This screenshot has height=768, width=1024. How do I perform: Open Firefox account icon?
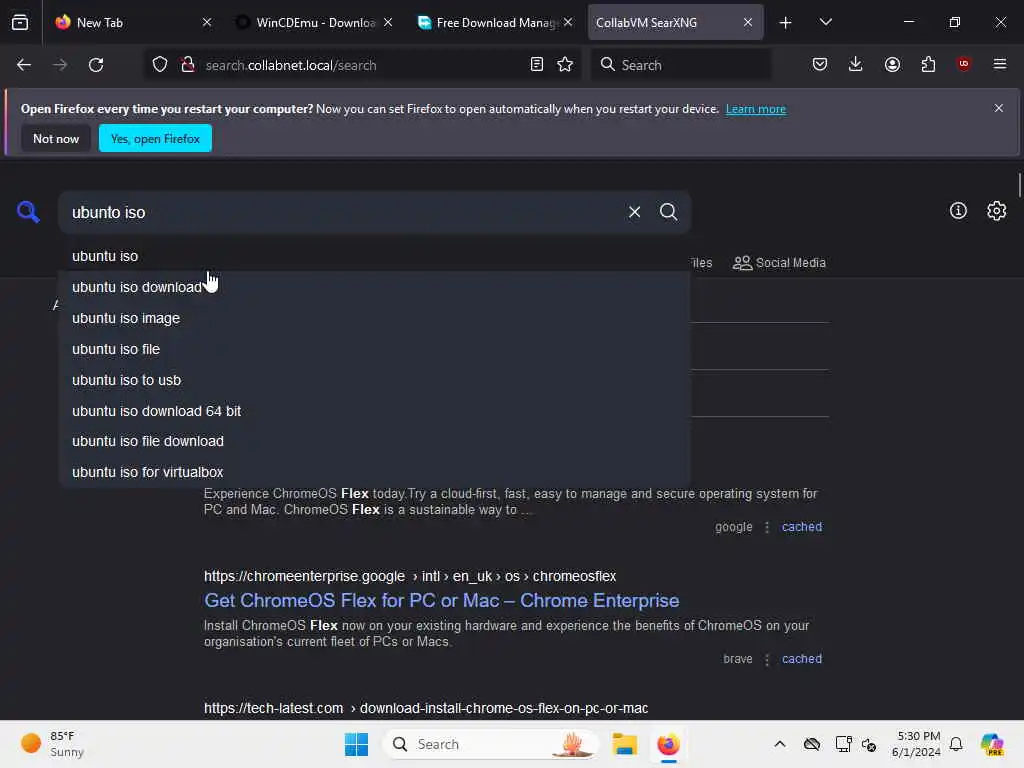pyautogui.click(x=892, y=64)
